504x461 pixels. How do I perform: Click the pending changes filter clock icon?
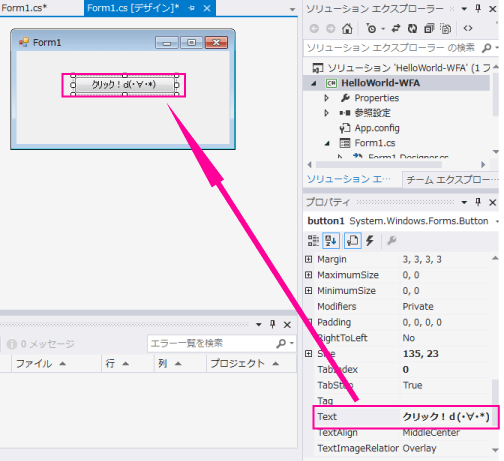point(371,29)
